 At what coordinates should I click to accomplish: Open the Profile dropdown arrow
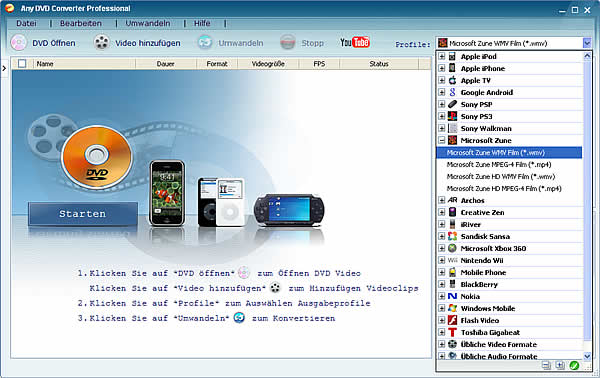(587, 43)
